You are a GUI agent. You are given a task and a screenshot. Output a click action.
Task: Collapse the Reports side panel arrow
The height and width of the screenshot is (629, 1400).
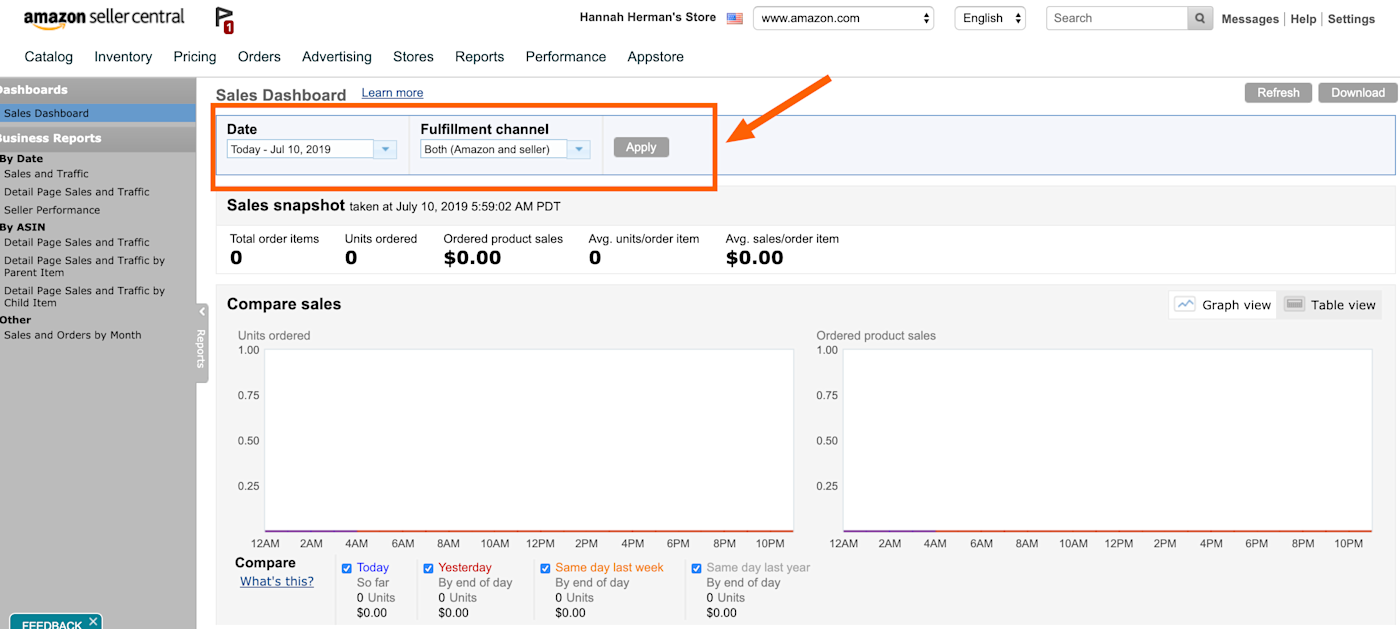pyautogui.click(x=202, y=312)
